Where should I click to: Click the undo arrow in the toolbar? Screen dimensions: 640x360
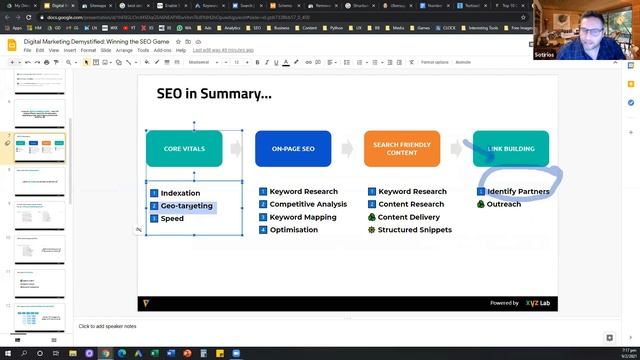(x=28, y=62)
